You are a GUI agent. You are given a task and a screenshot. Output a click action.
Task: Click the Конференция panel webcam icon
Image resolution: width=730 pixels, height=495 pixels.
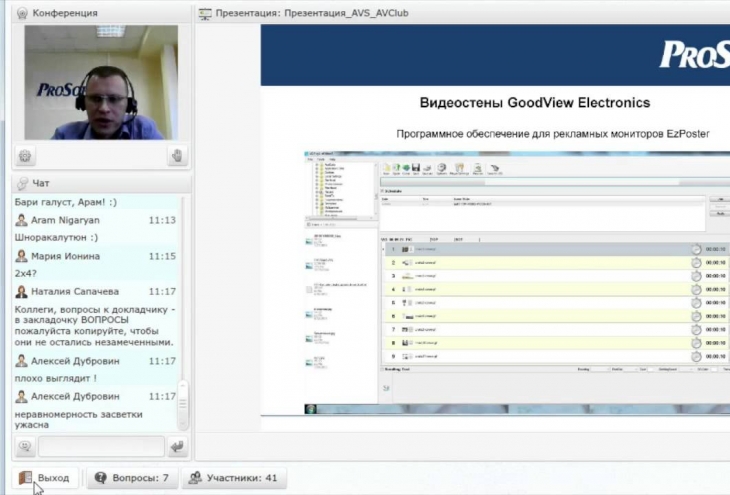[22, 13]
